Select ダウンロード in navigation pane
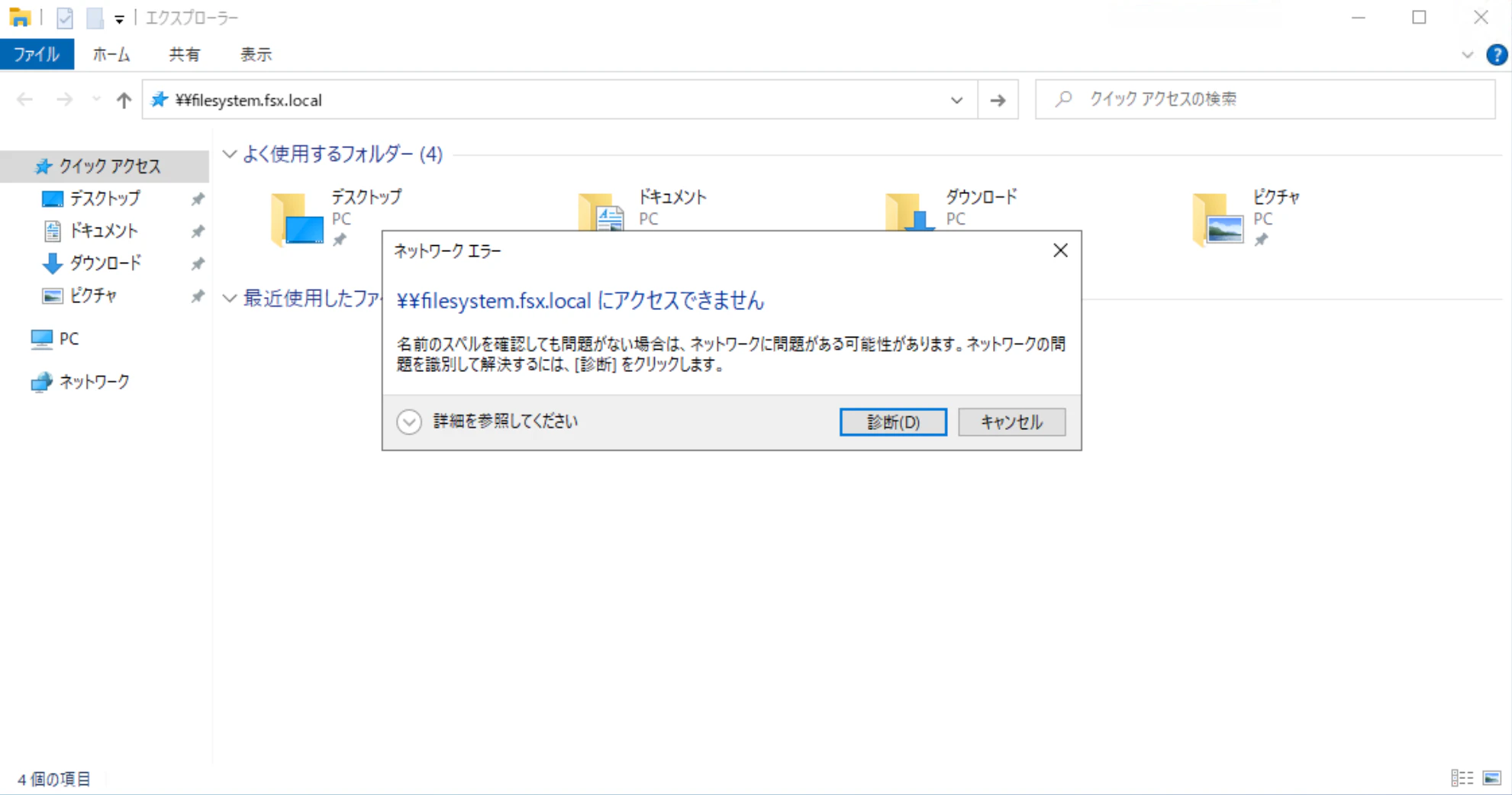This screenshot has width=1512, height=795. [x=105, y=263]
